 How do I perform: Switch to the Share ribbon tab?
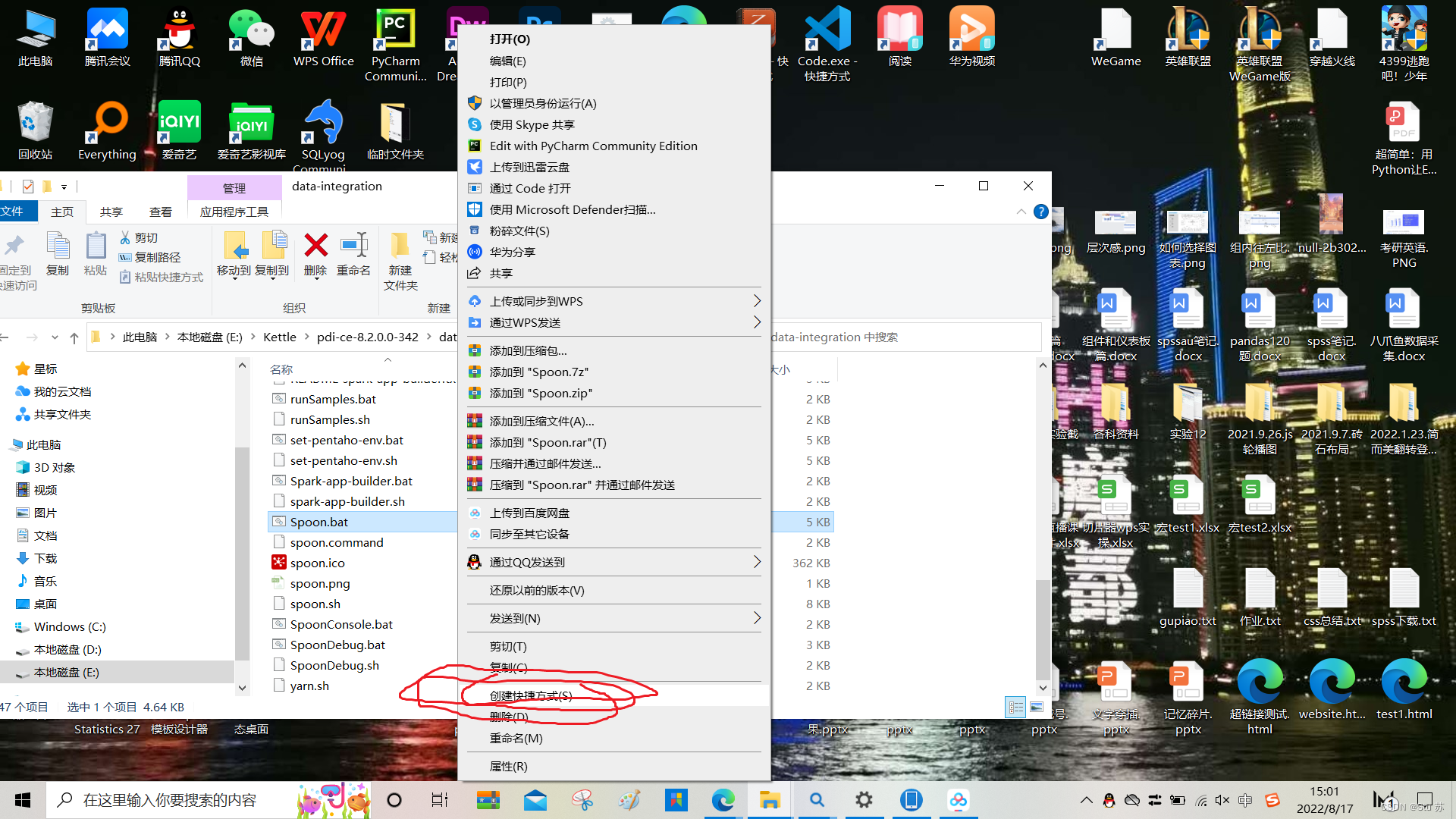click(111, 212)
